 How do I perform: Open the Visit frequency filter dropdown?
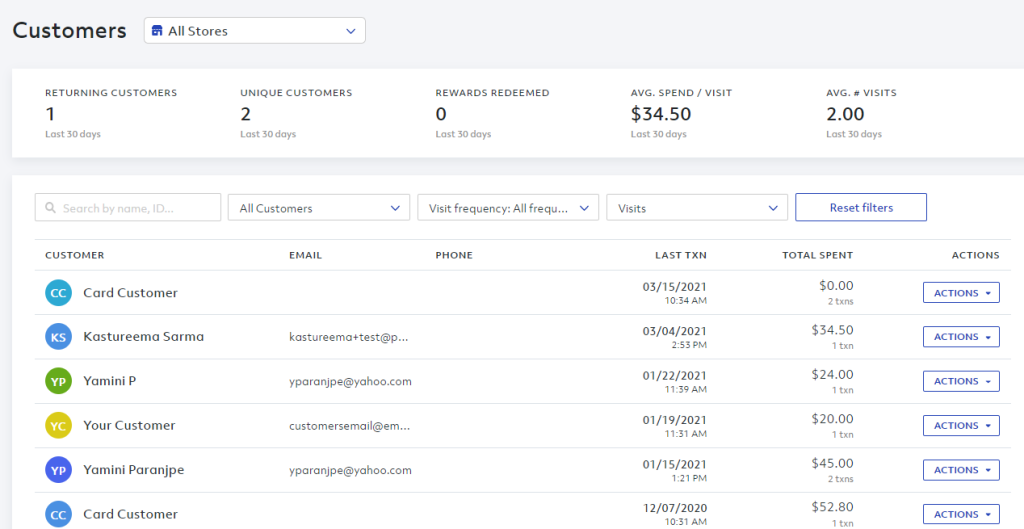(508, 208)
